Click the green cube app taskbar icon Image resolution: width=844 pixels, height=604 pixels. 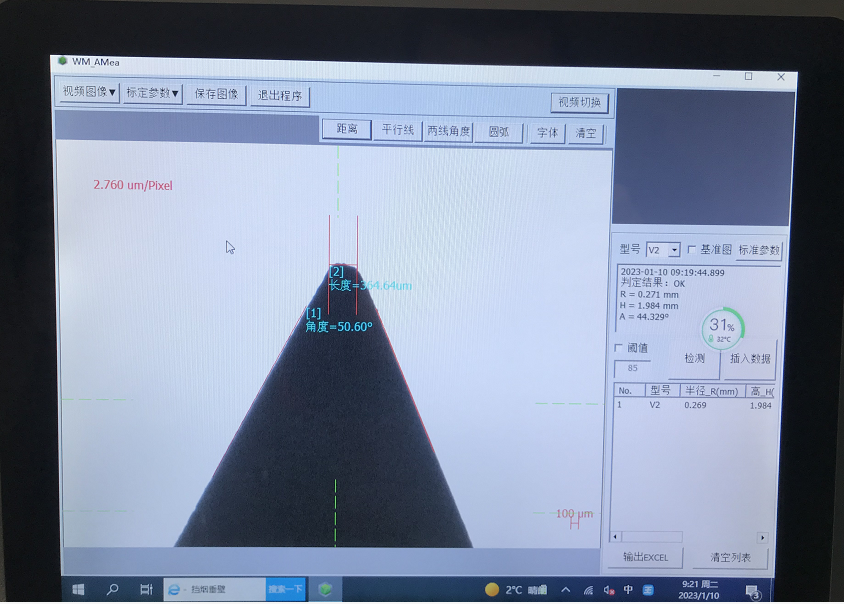[x=325, y=589]
